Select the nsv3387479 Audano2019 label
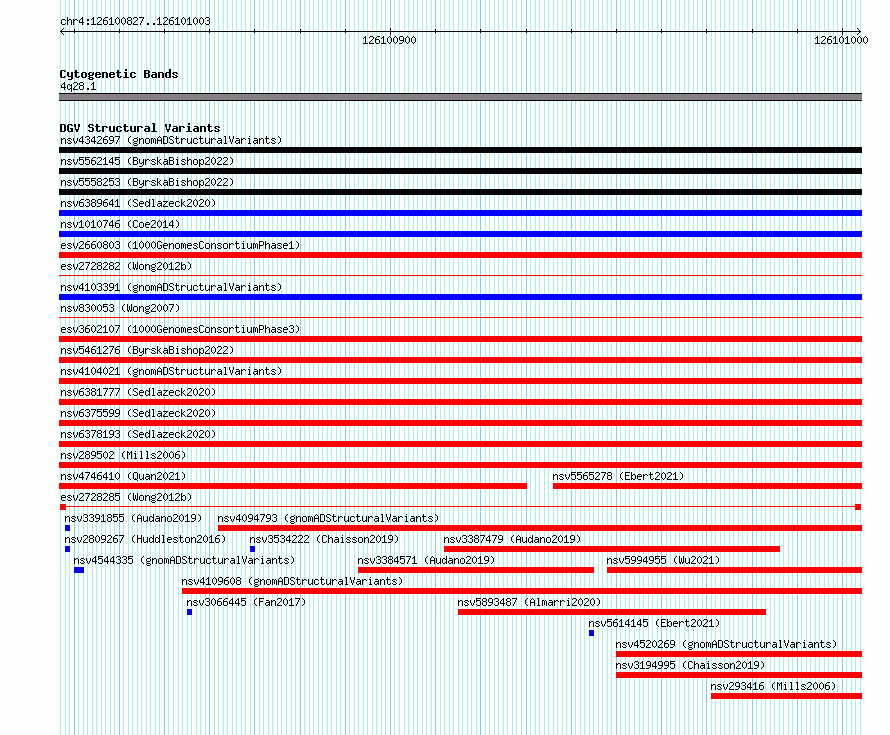This screenshot has width=890, height=735. pyautogui.click(x=512, y=539)
